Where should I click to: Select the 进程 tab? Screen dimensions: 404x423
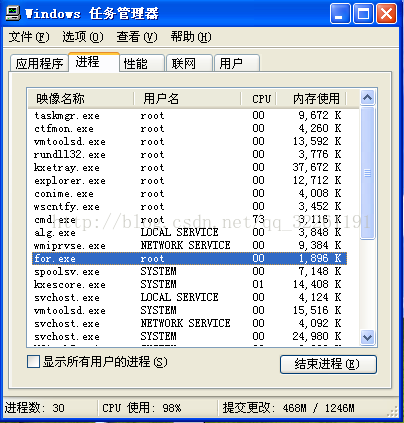[x=94, y=62]
